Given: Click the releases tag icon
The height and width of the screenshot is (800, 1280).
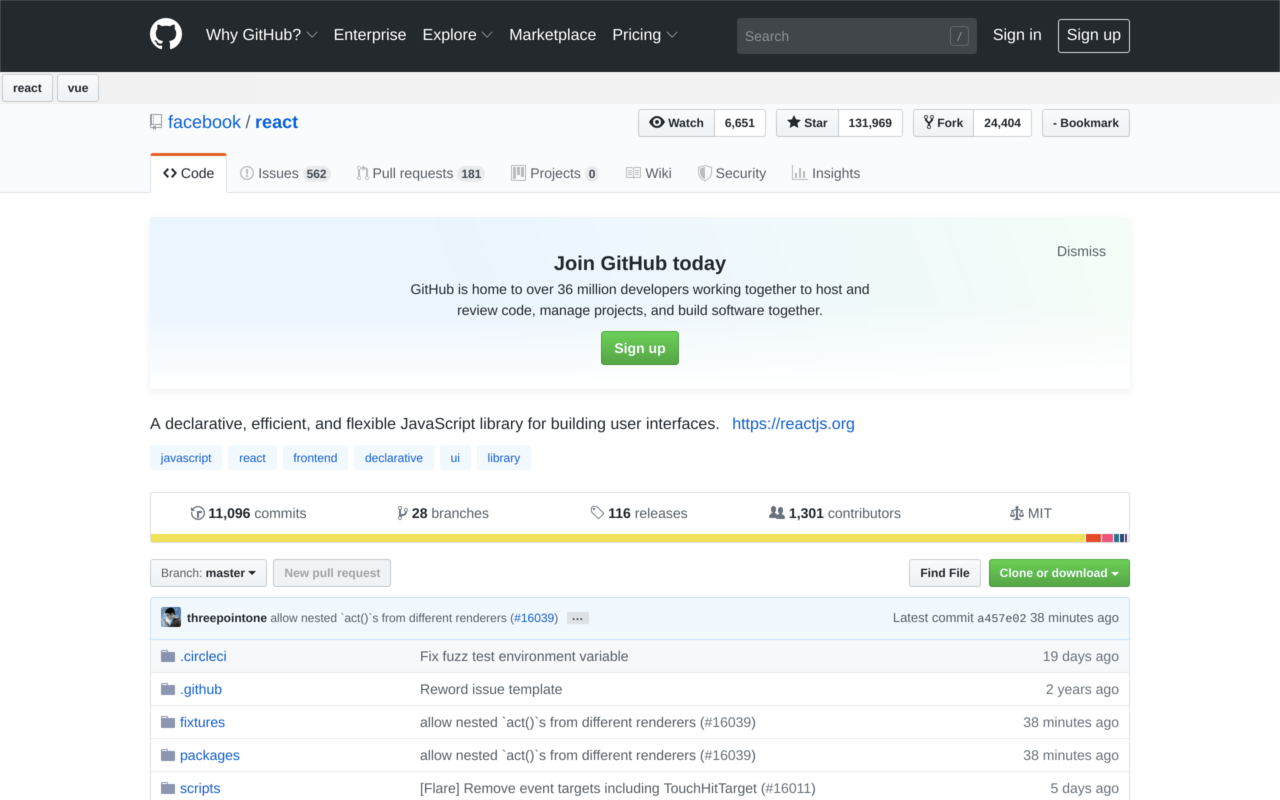Looking at the screenshot, I should pos(596,512).
